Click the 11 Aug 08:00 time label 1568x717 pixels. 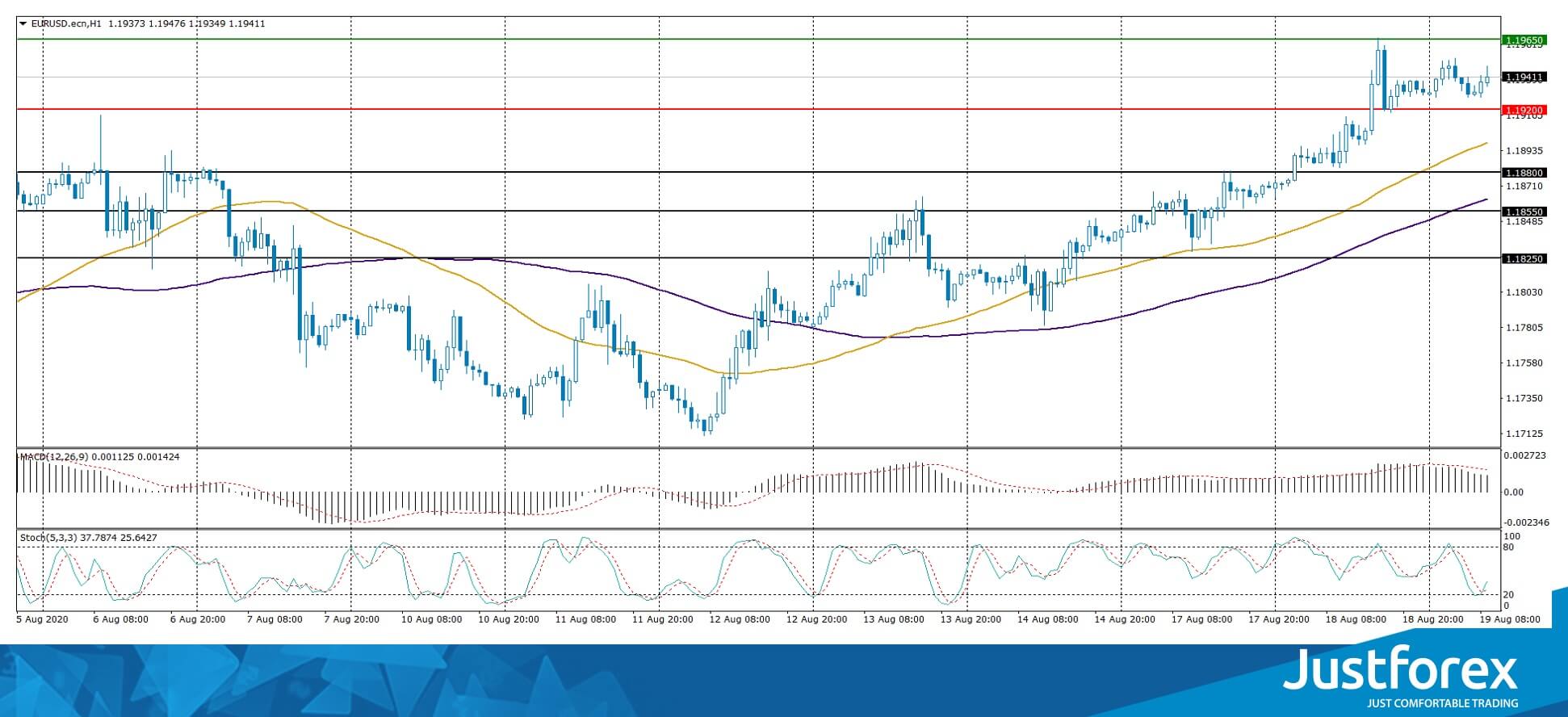(585, 620)
